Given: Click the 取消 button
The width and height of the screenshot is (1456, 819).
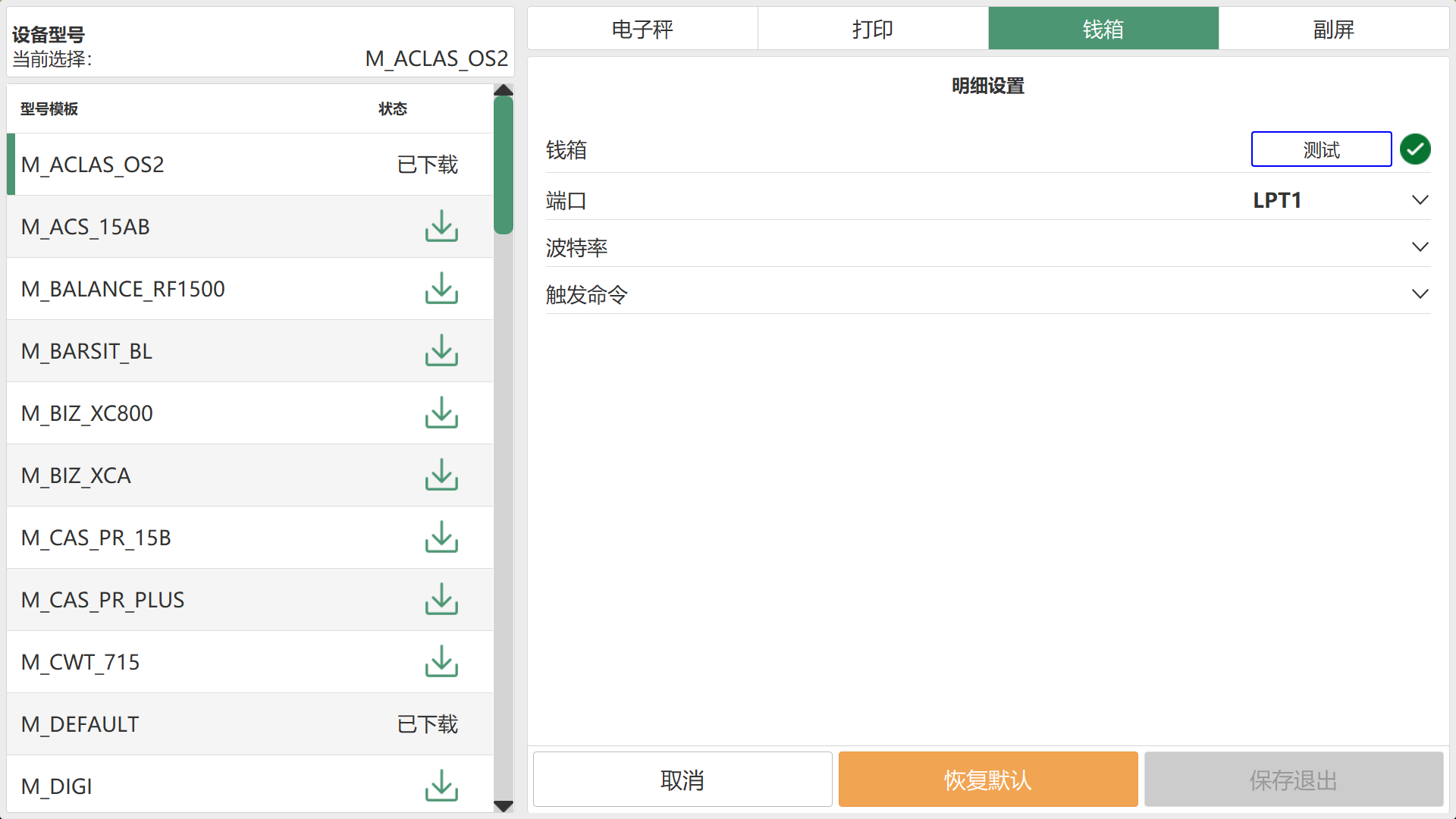Looking at the screenshot, I should (682, 780).
